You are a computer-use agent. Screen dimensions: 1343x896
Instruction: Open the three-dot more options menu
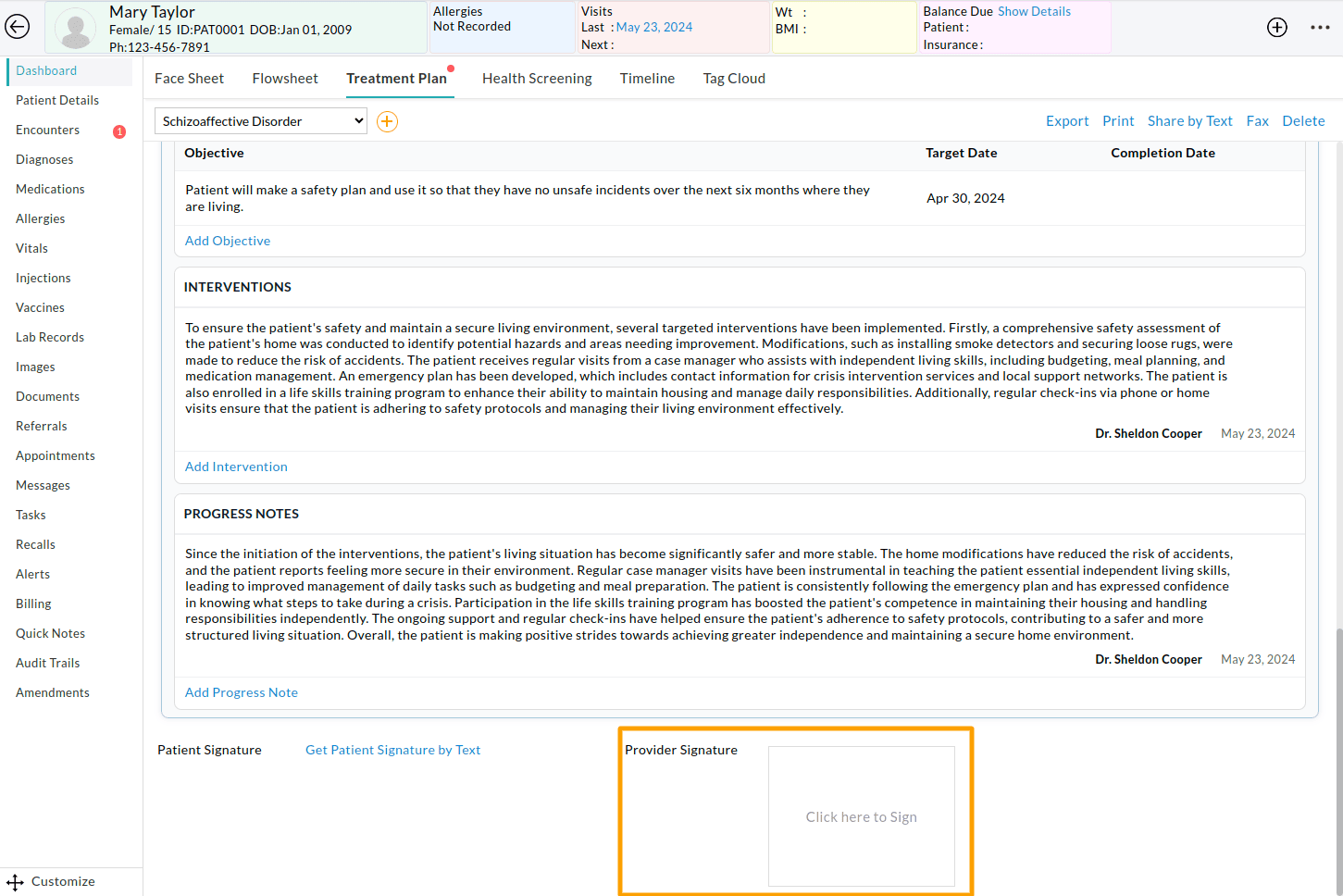(x=1320, y=27)
